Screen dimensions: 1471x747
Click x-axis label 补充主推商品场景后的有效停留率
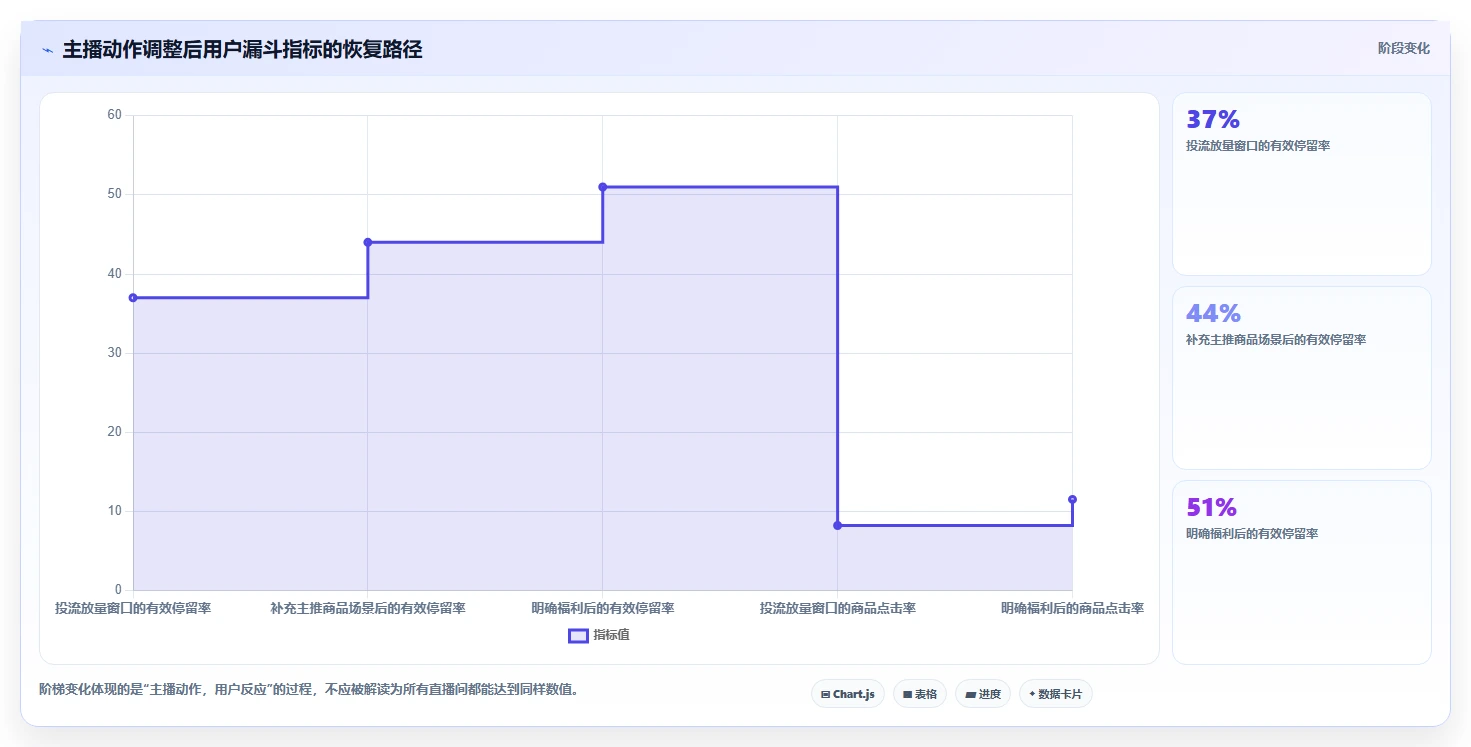click(x=368, y=608)
